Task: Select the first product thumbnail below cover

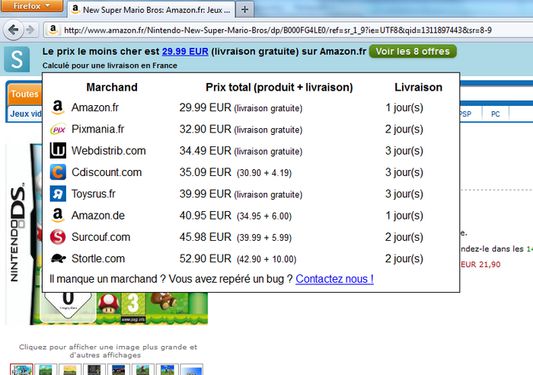Action: tap(21, 370)
